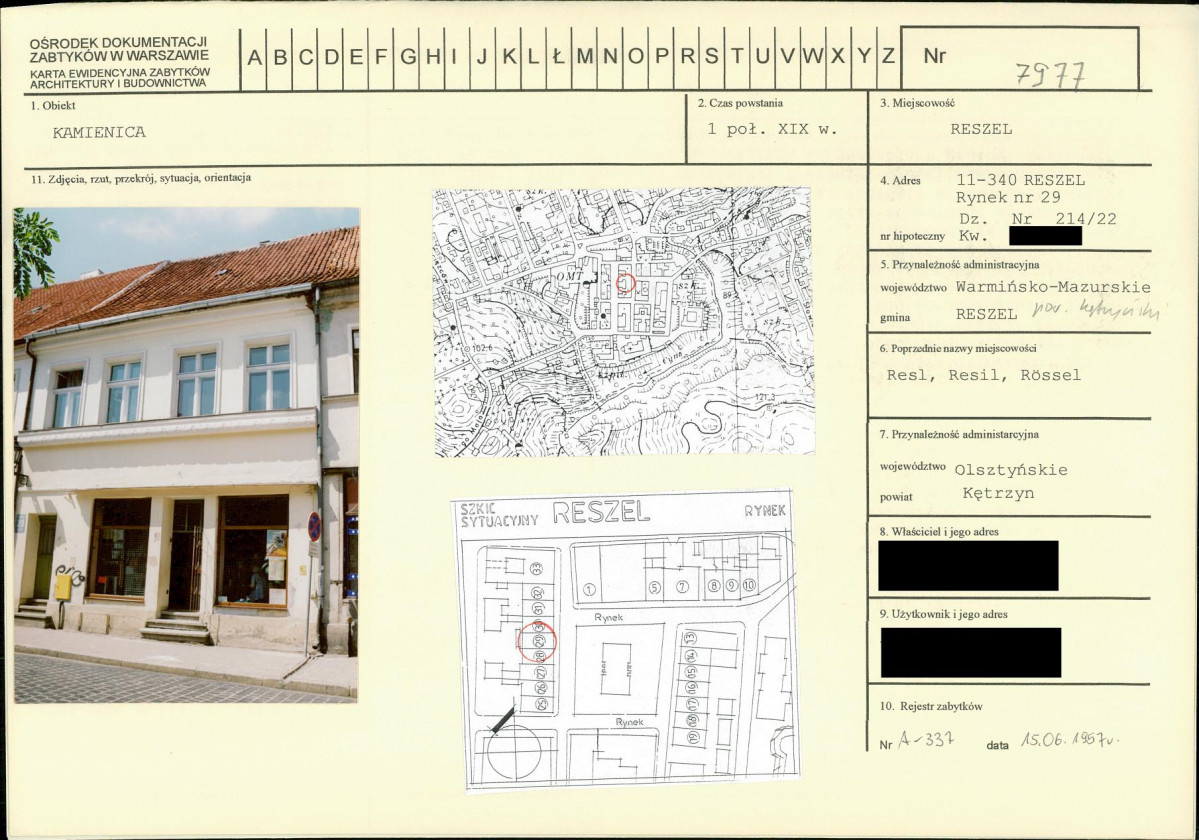The width and height of the screenshot is (1199, 840).
Task: Click the yellow mailbox in the photo
Action: pyautogui.click(x=63, y=587)
